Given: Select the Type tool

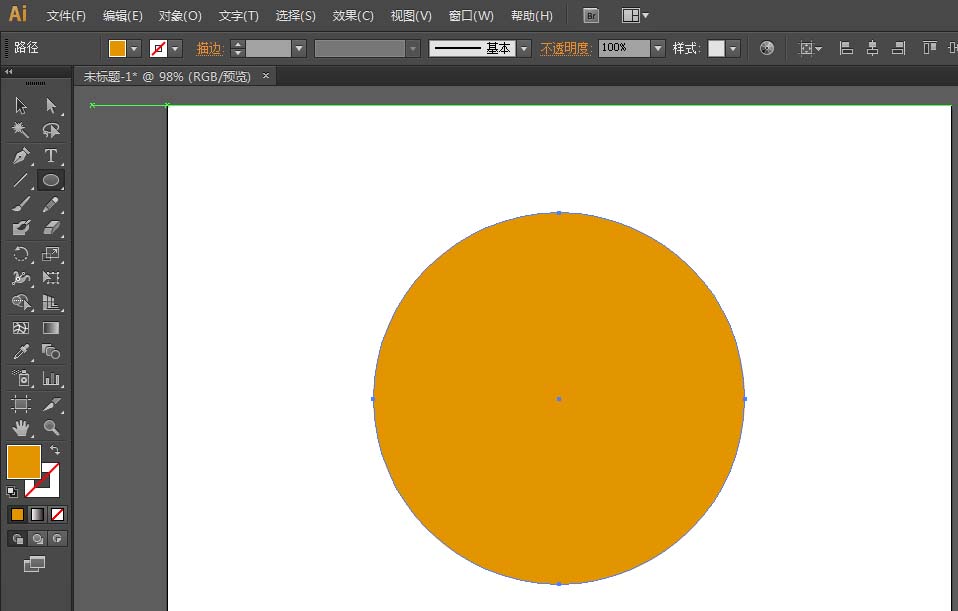Looking at the screenshot, I should (x=51, y=156).
